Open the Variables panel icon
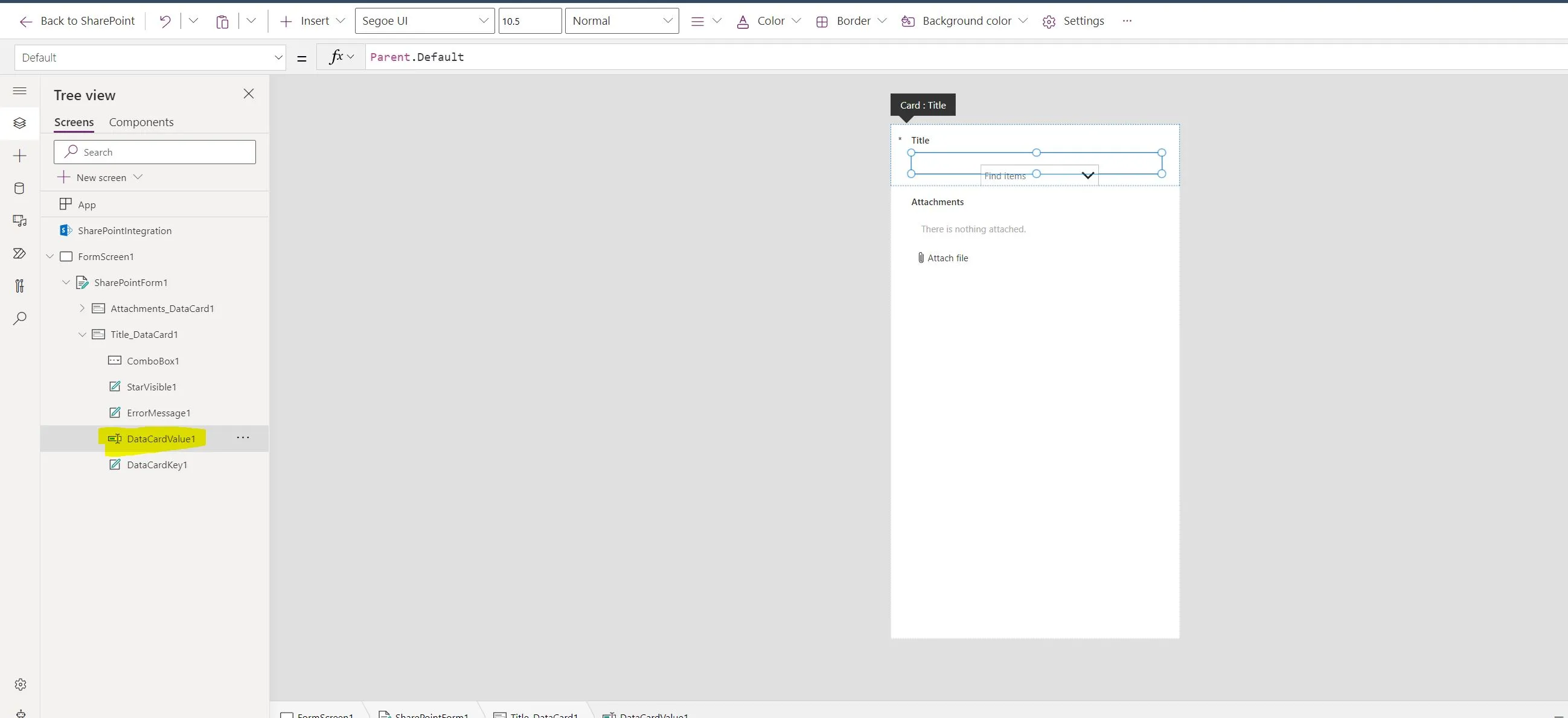The width and height of the screenshot is (1568, 718). pos(19,286)
